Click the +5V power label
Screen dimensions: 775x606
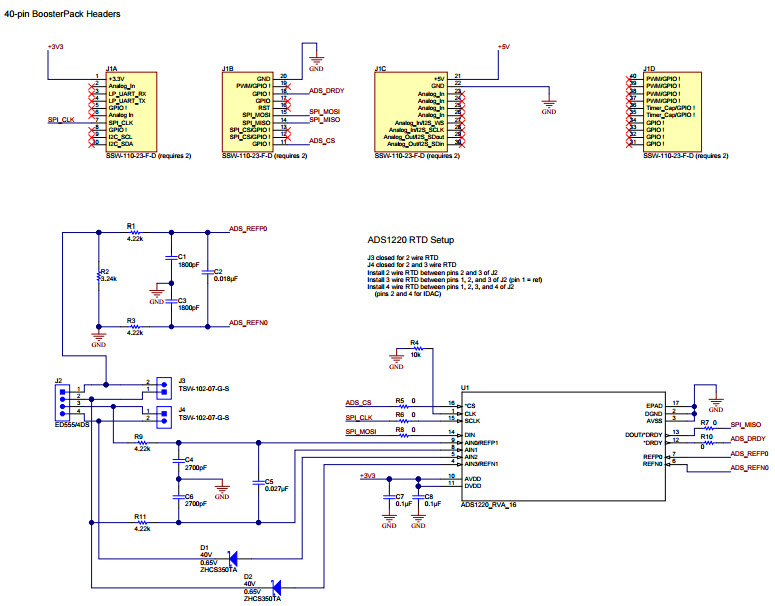tap(505, 47)
